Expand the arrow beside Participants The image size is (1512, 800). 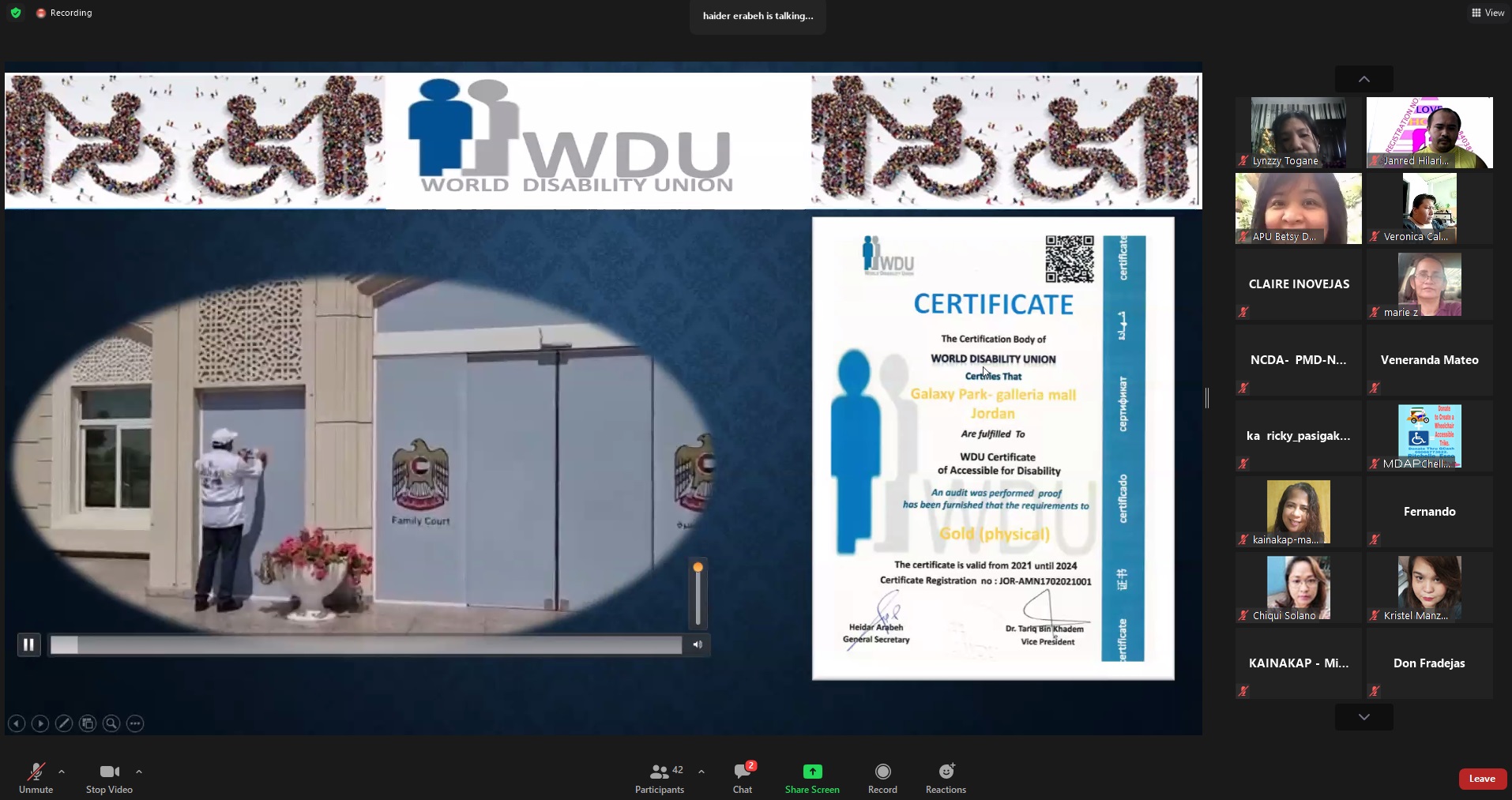(x=701, y=772)
